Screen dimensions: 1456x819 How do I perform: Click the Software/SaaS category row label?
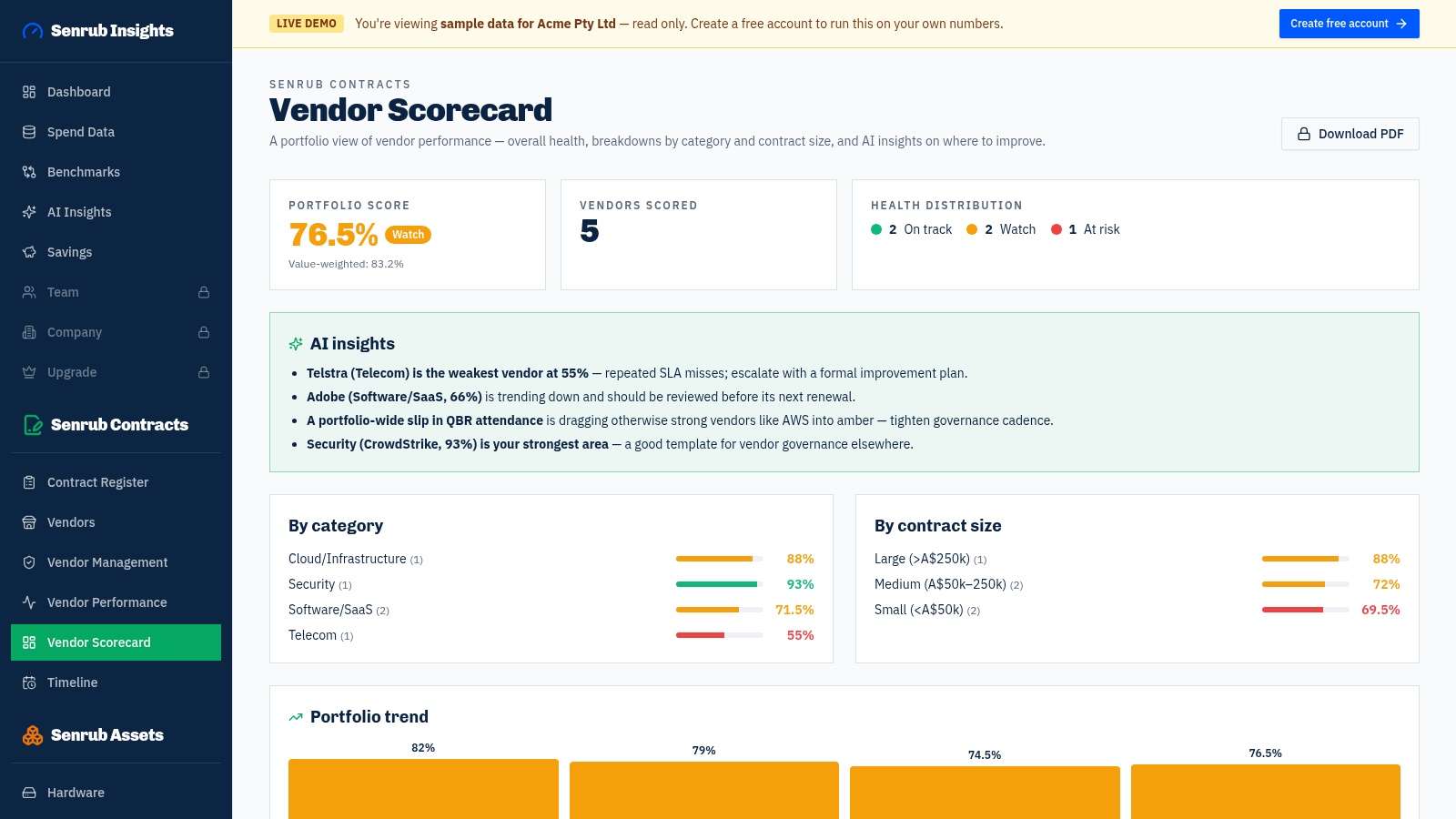[x=339, y=610]
